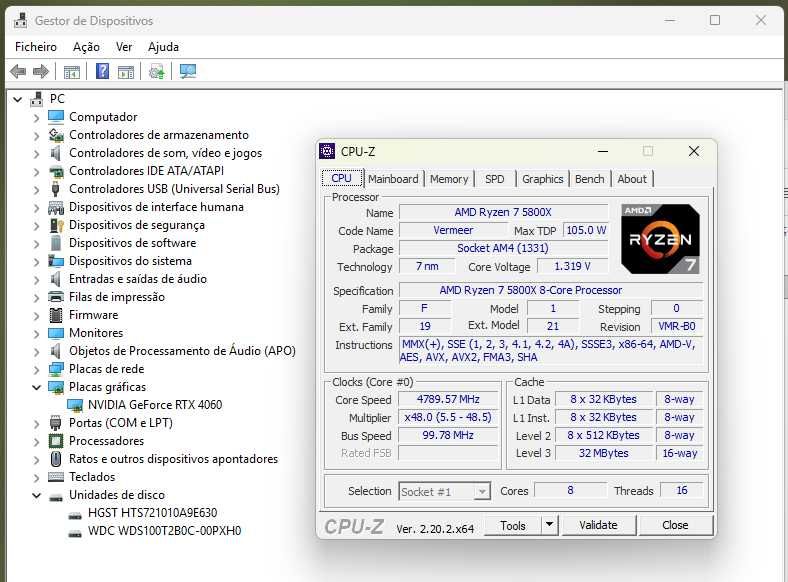Open the About tab

[x=632, y=179]
